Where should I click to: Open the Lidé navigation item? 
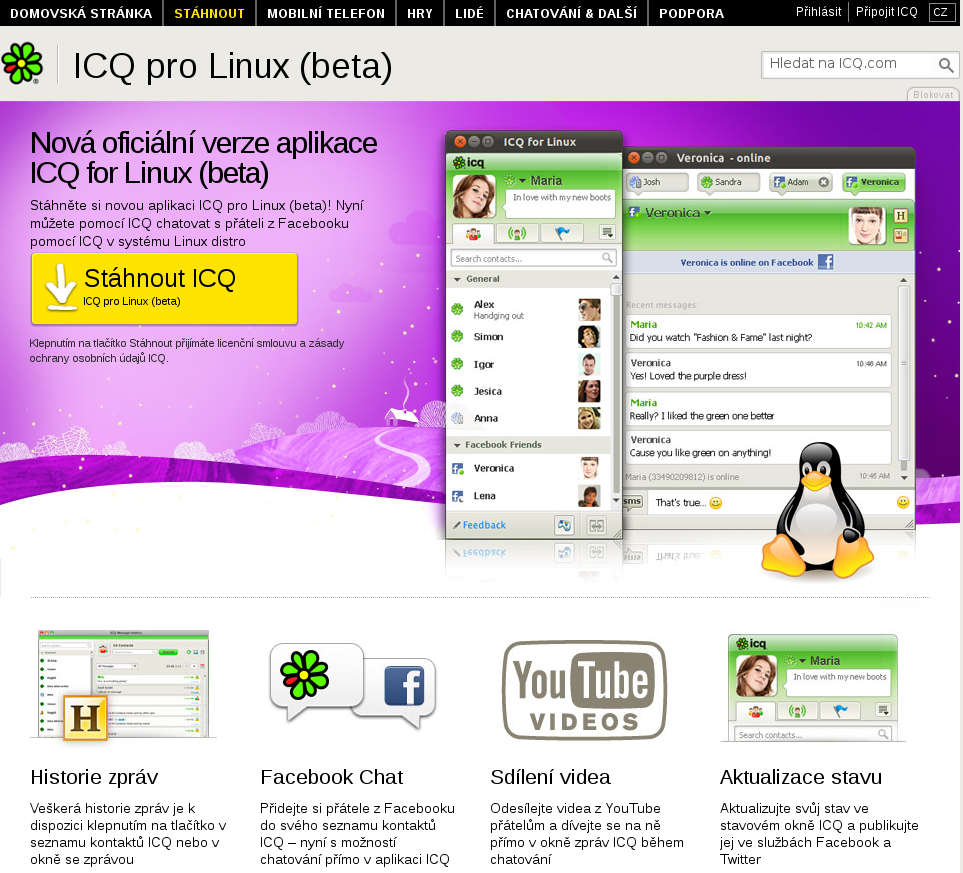[470, 14]
